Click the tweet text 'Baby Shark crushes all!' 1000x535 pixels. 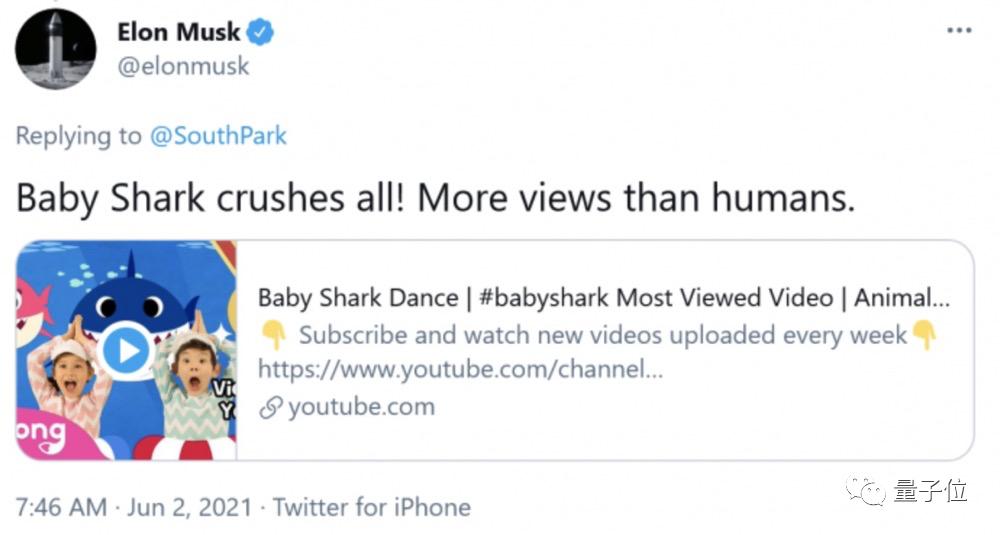(x=210, y=198)
